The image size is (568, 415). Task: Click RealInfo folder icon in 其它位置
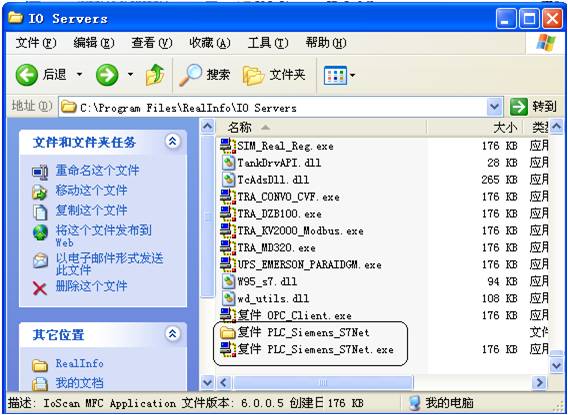(x=40, y=365)
